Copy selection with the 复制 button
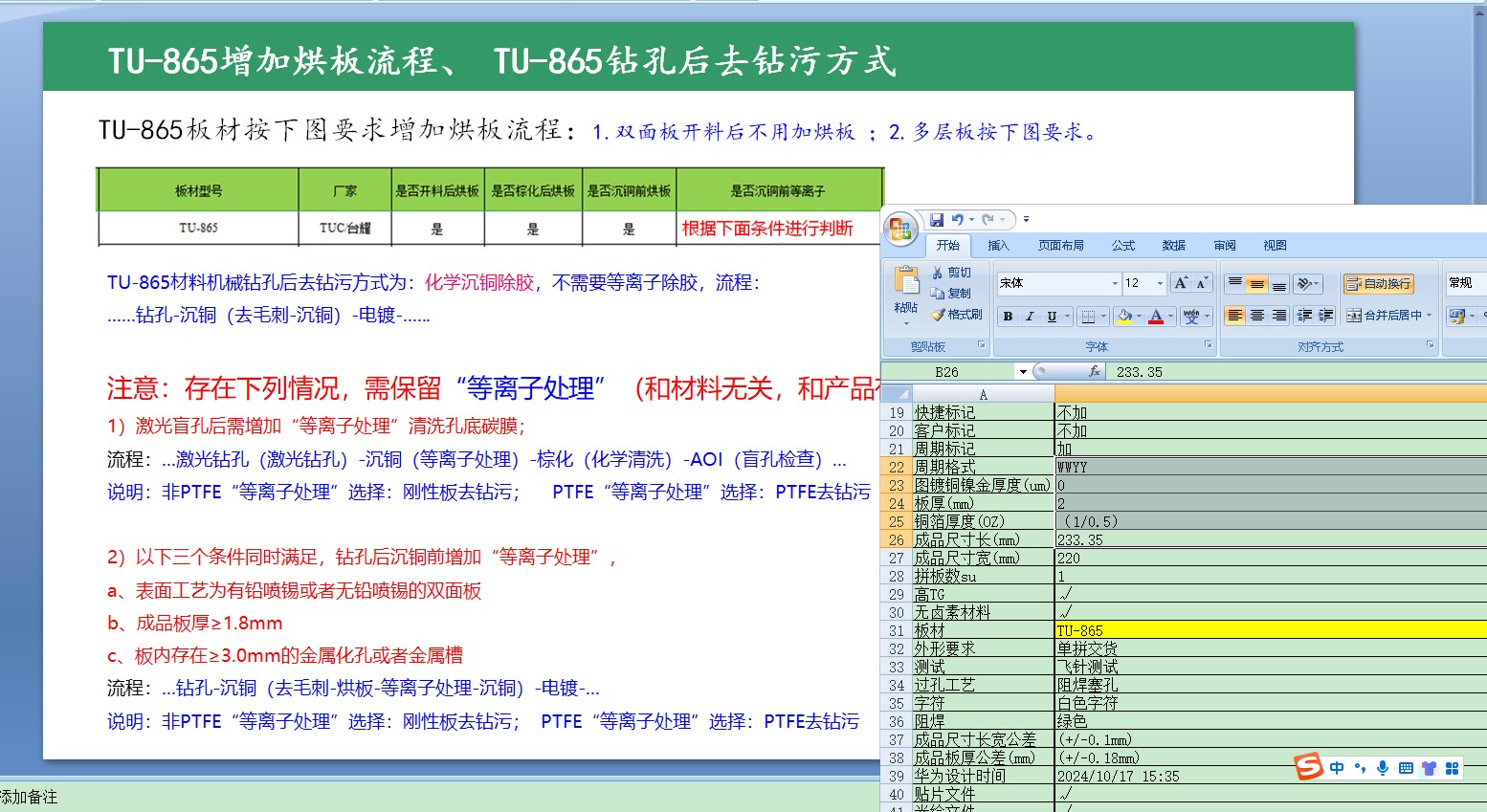The width and height of the screenshot is (1487, 812). [951, 294]
